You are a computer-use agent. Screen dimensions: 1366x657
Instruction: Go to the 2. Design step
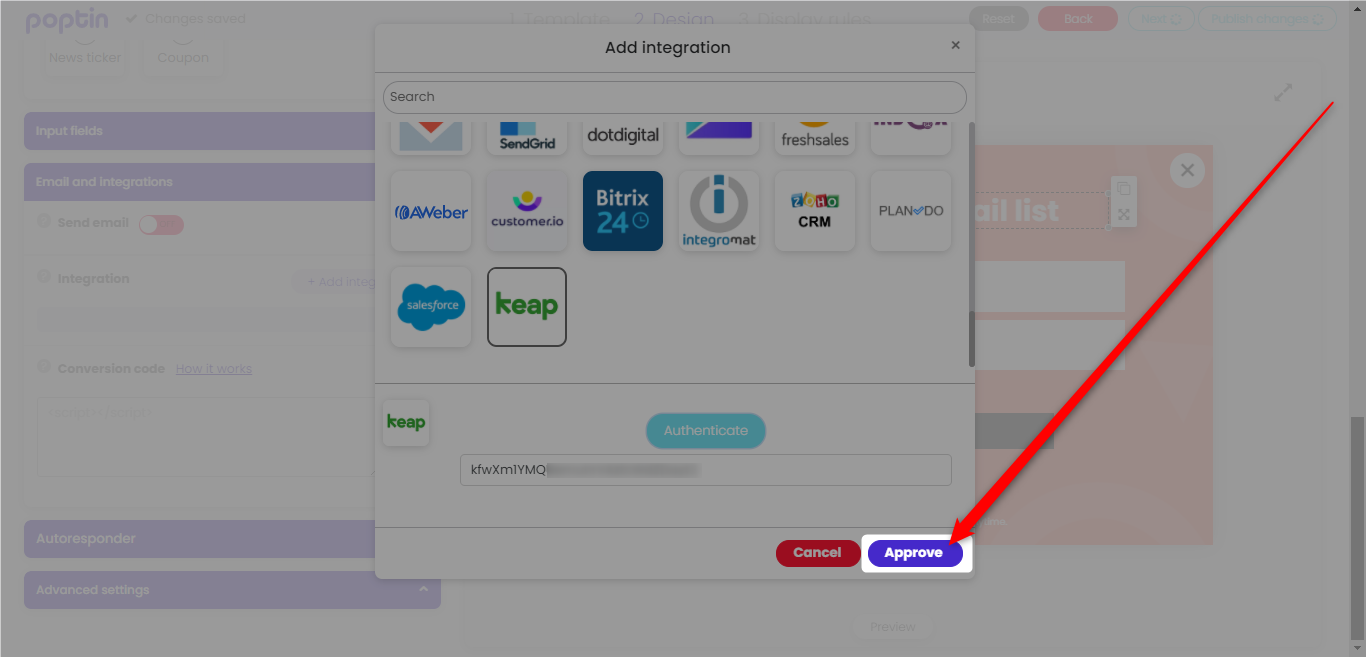[x=675, y=19]
